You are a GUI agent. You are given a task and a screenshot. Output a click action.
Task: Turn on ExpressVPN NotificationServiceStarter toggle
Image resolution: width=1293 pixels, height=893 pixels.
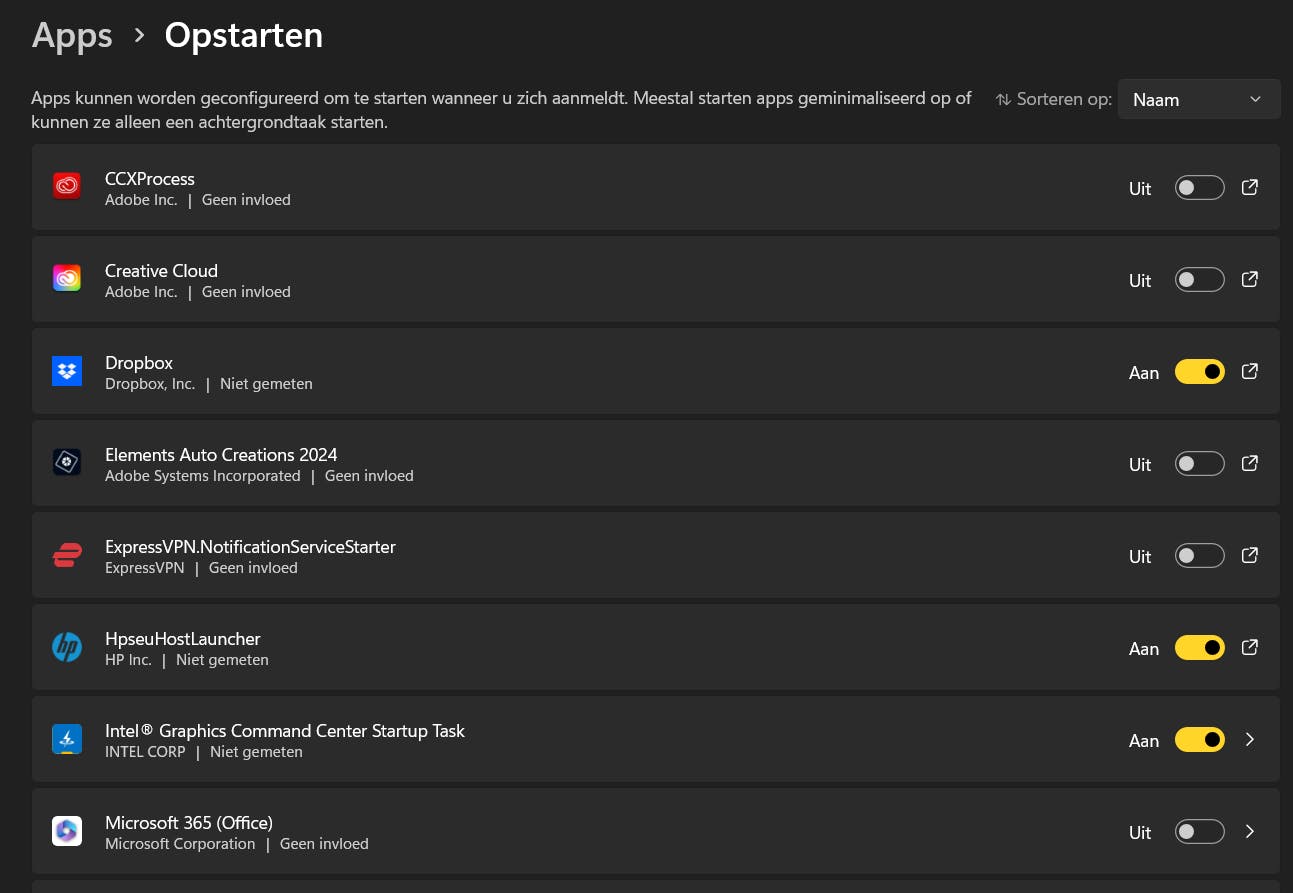(x=1199, y=556)
